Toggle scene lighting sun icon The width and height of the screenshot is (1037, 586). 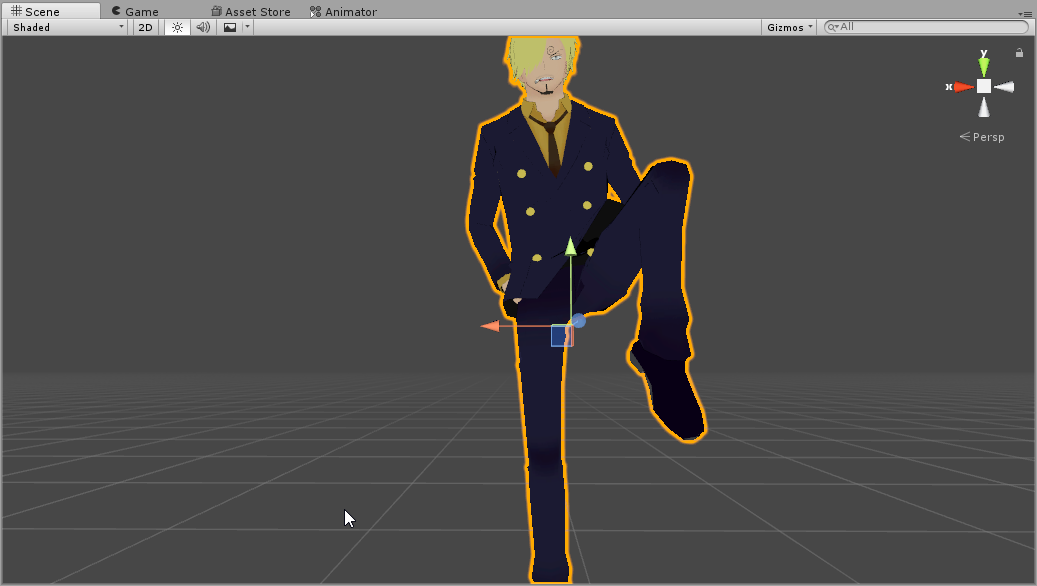177,27
